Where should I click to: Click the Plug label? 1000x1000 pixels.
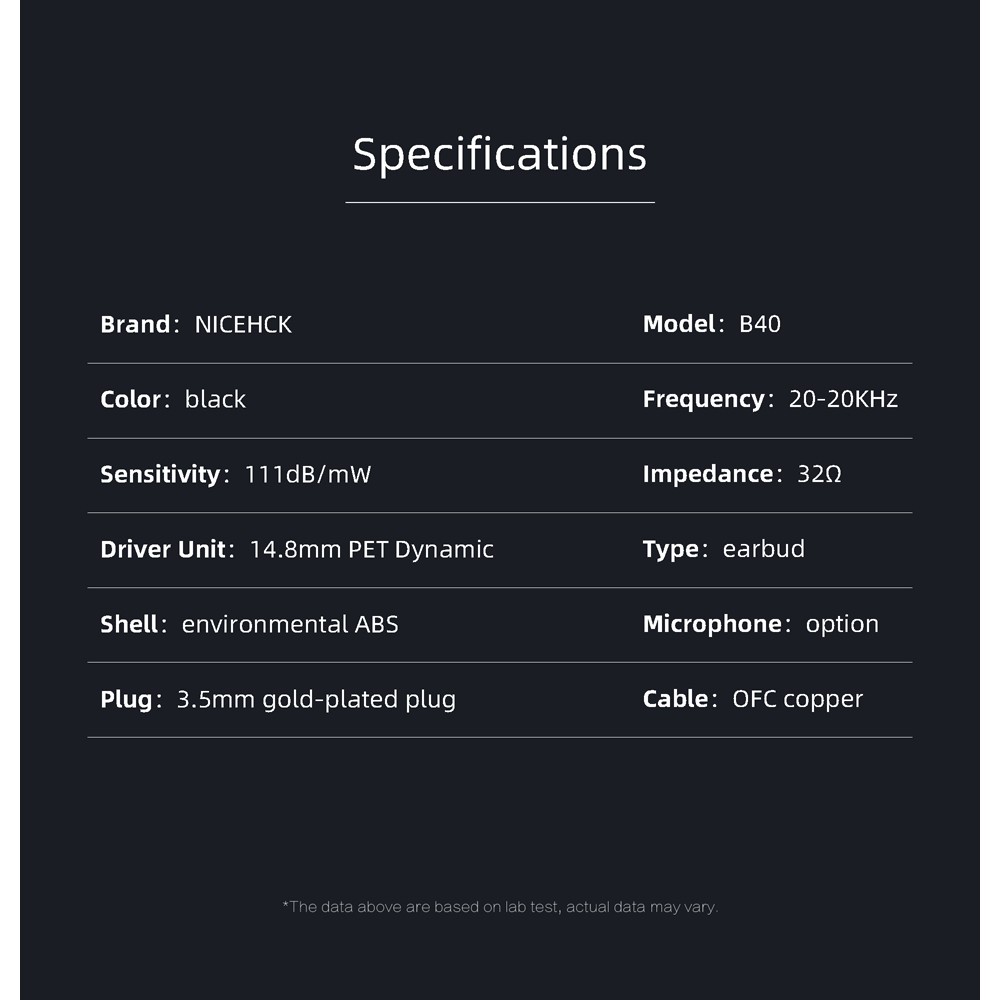[x=126, y=699]
